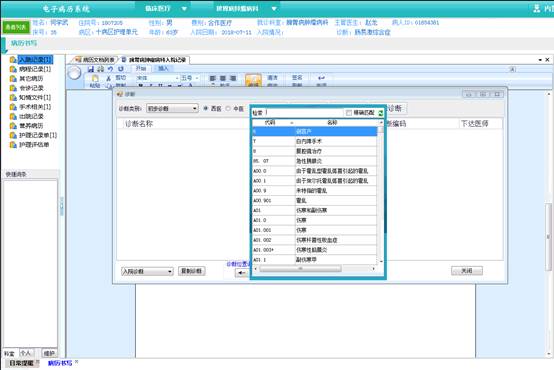Image resolution: width=554 pixels, height=370 pixels.
Task: Open the font name dropdown in ribbon
Action: pos(177,78)
